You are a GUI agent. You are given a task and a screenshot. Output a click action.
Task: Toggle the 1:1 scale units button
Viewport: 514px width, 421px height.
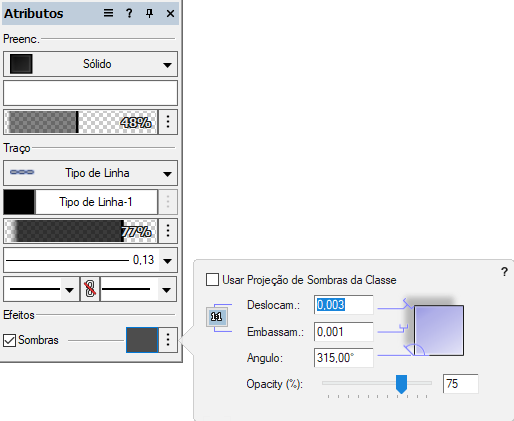(x=217, y=317)
